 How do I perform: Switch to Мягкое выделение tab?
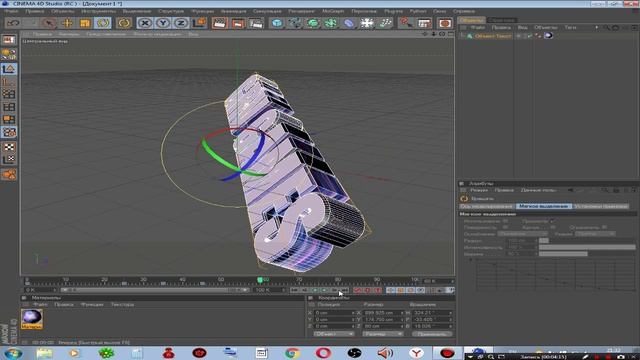pyautogui.click(x=543, y=207)
